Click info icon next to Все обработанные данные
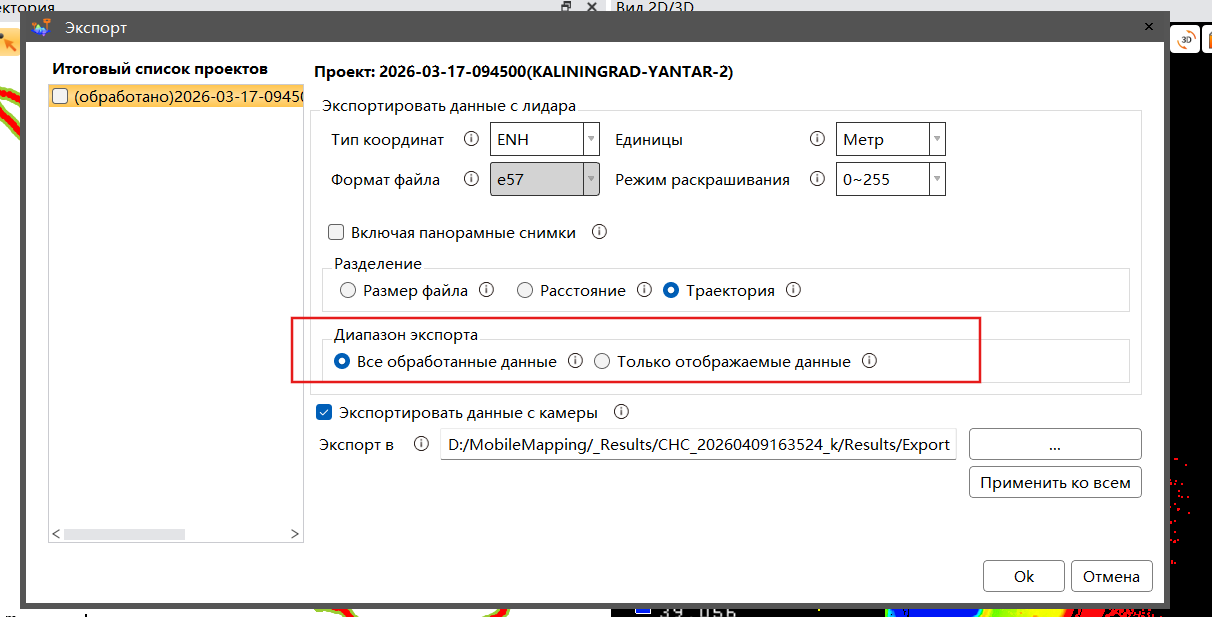Image resolution: width=1212 pixels, height=617 pixels. pyautogui.click(x=575, y=361)
